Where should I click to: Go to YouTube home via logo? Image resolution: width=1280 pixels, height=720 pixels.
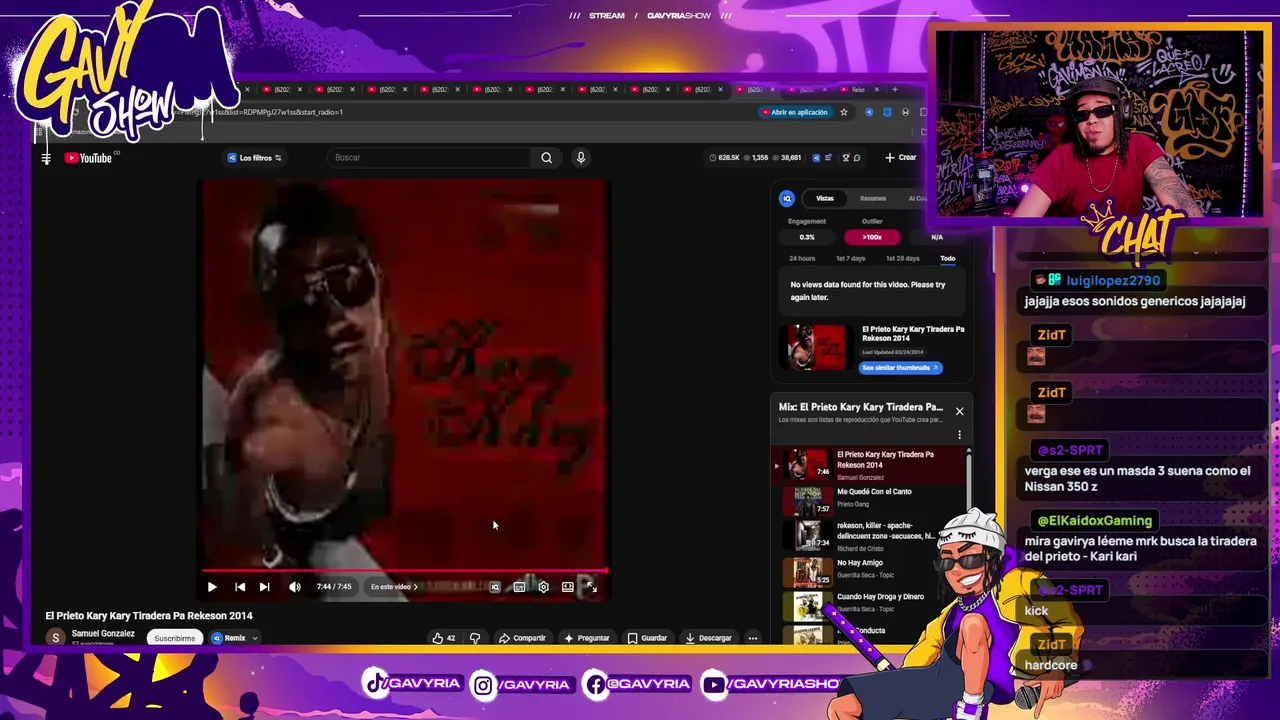88,158
